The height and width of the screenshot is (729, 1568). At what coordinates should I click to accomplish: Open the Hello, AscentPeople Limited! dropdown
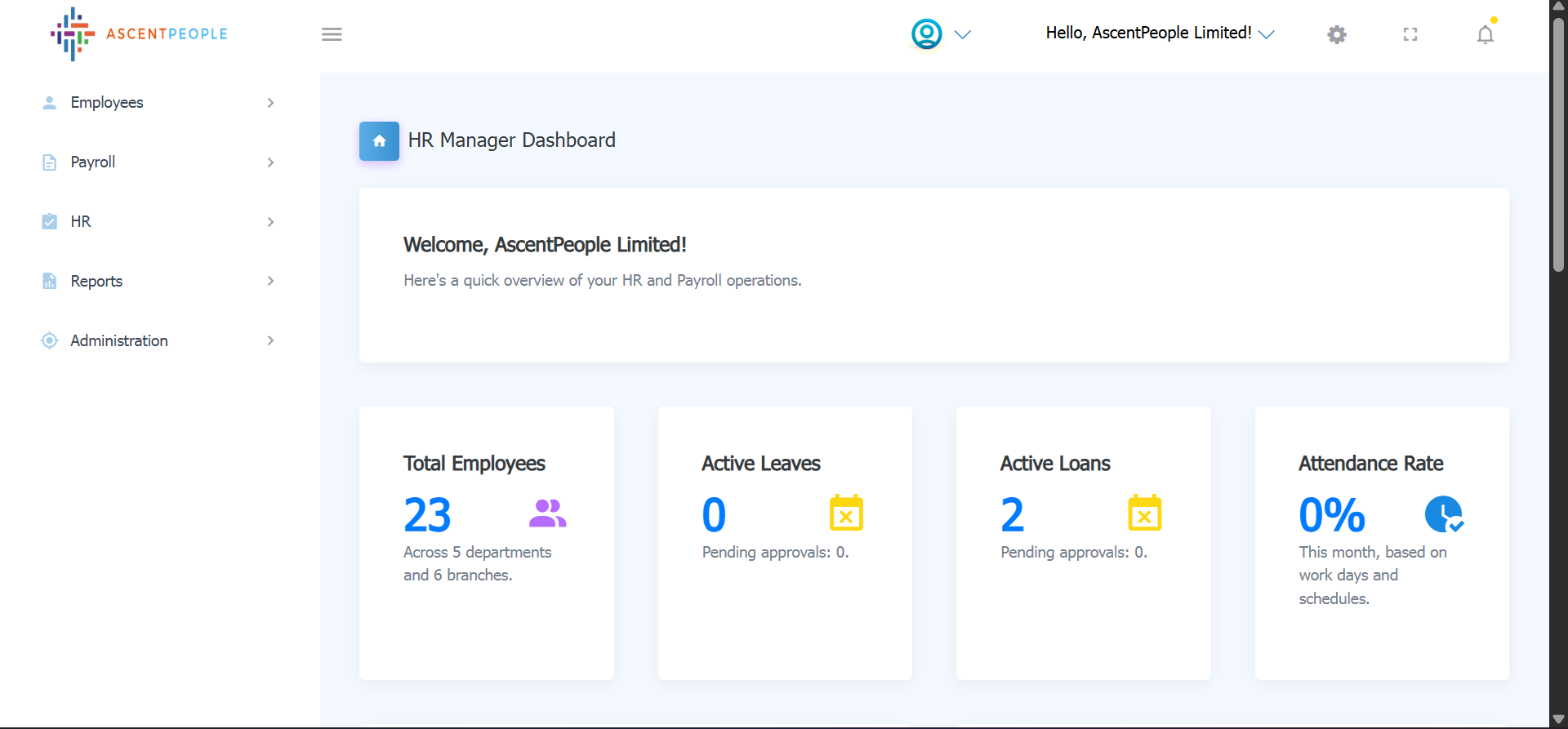[1160, 33]
